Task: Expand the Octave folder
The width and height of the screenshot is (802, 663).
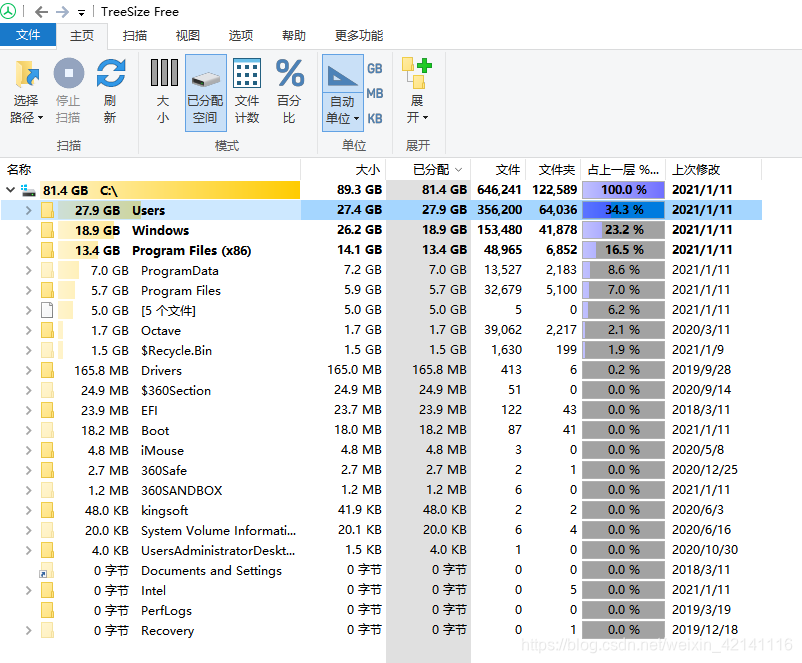Action: click(29, 330)
